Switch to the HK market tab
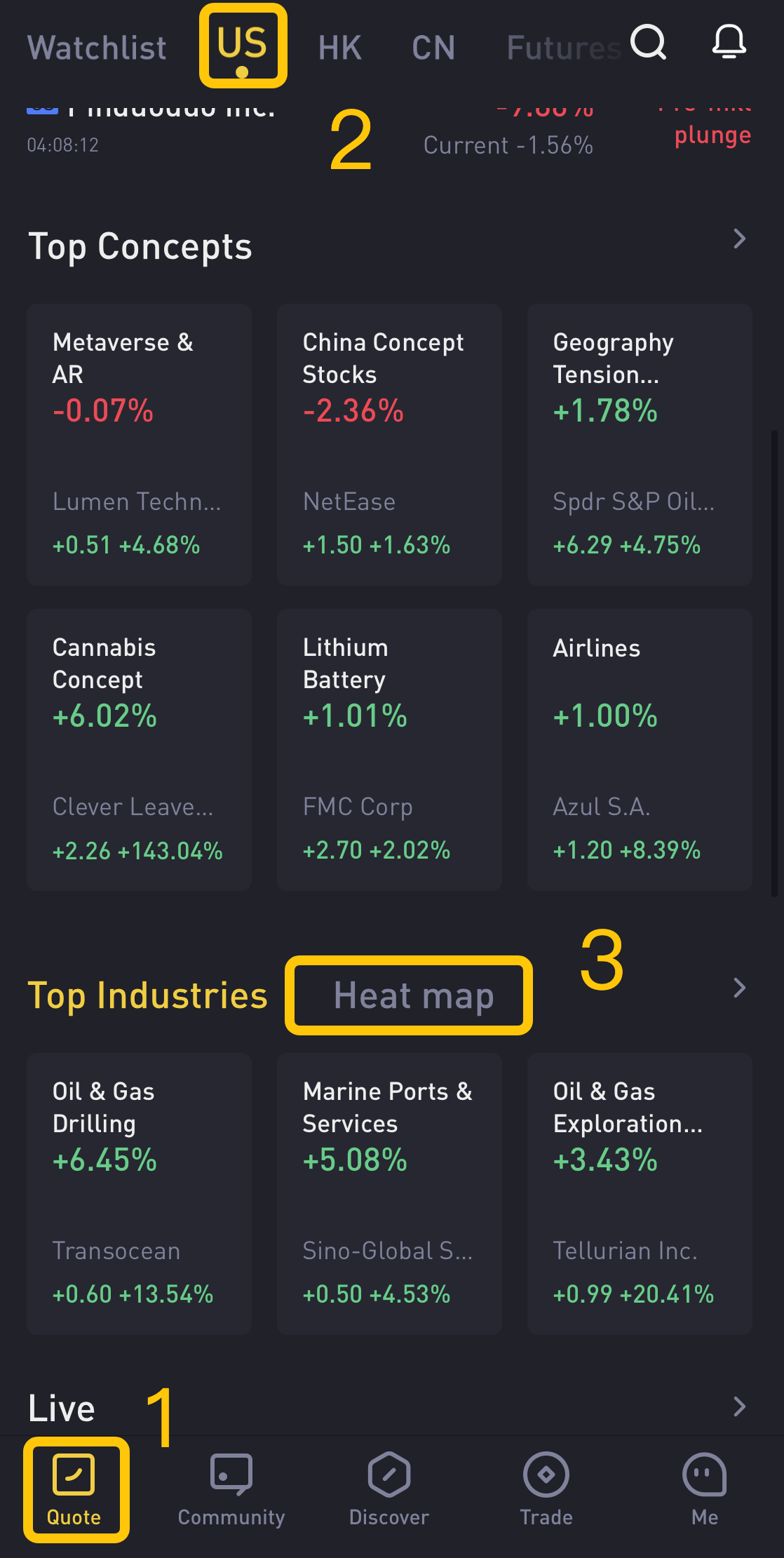This screenshot has width=784, height=1558. (x=339, y=48)
